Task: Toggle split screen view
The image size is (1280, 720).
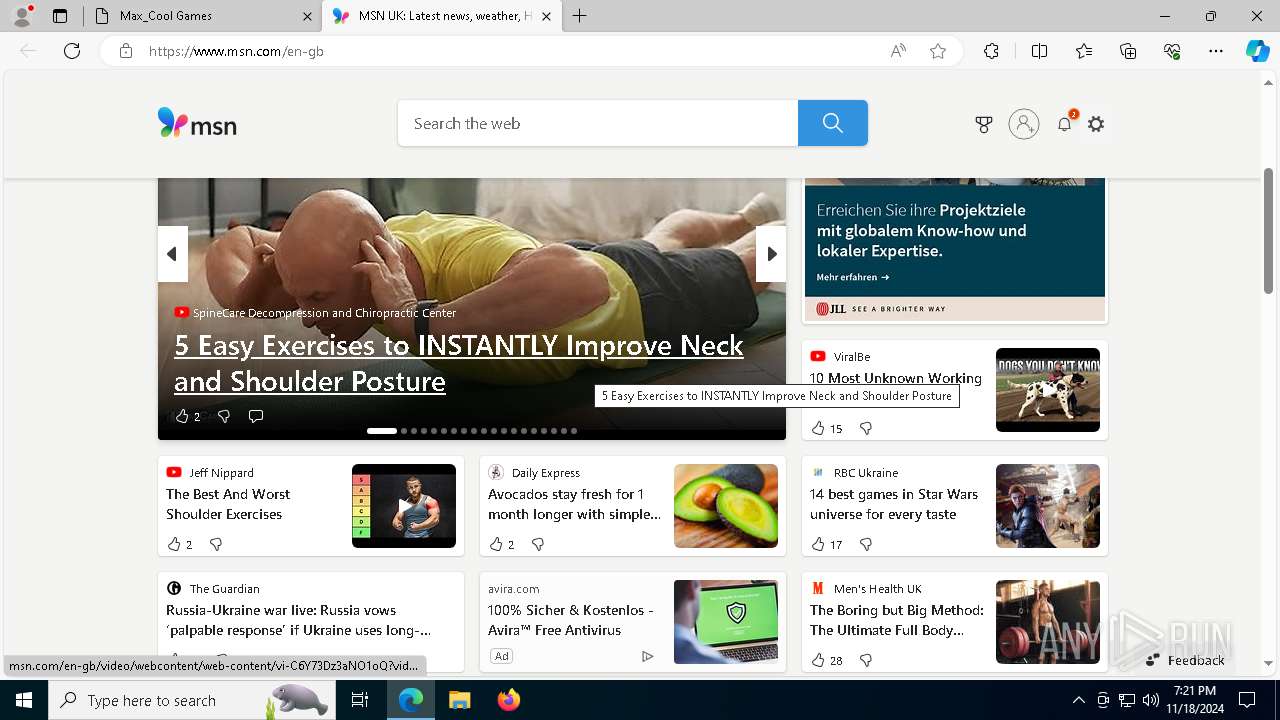Action: [x=1039, y=51]
